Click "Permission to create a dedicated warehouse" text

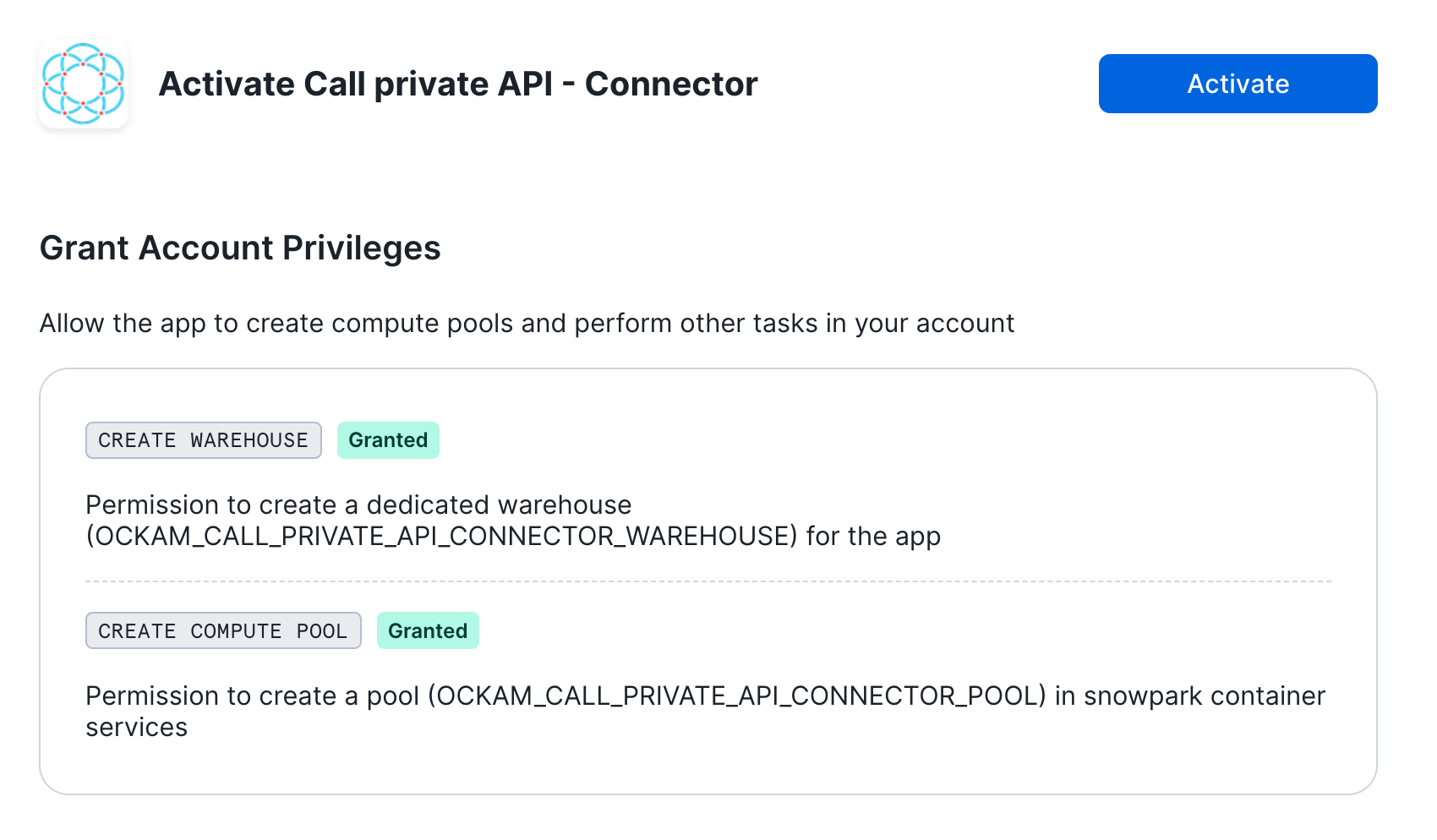coord(358,505)
